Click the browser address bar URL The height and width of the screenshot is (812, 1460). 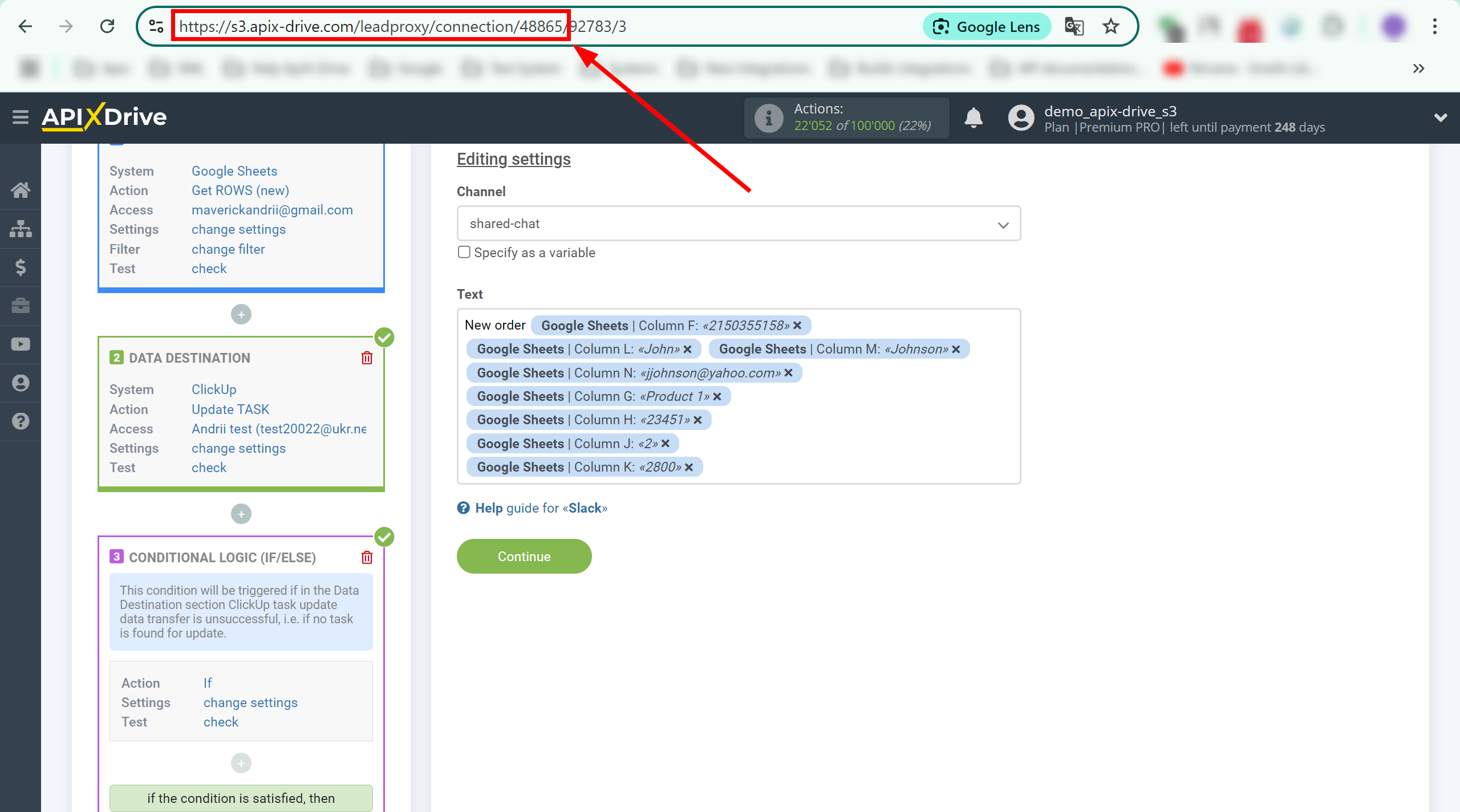coord(402,26)
